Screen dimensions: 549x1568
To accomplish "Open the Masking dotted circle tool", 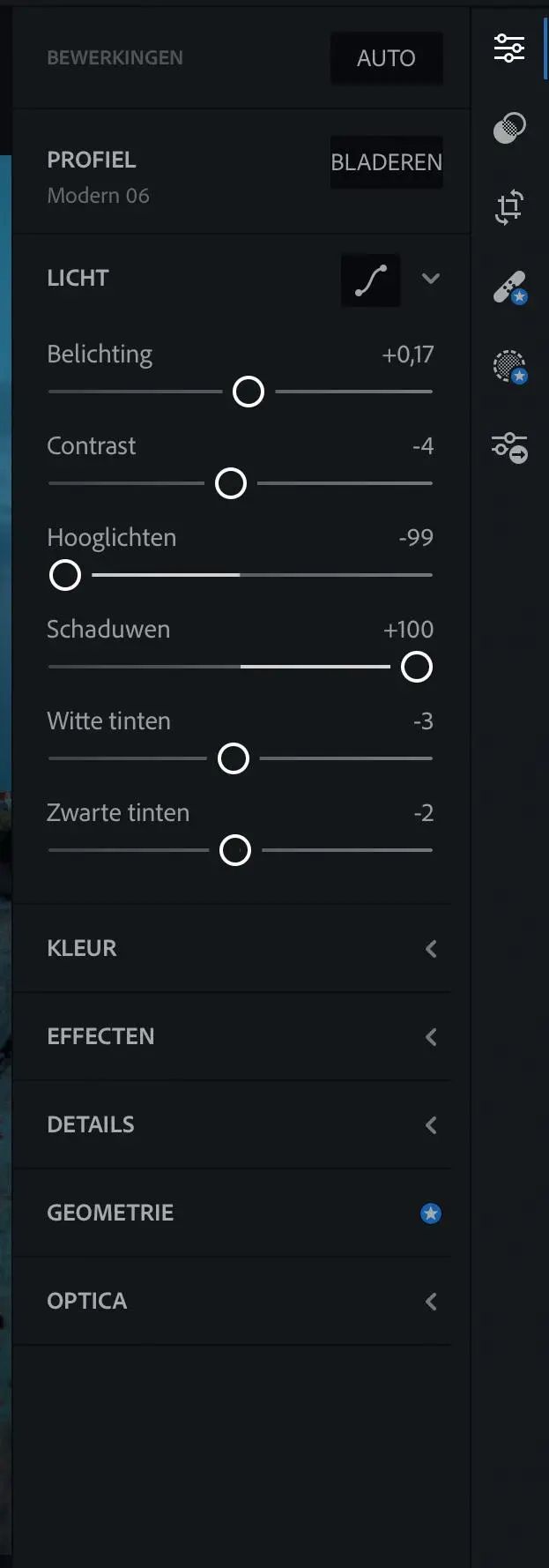I will [x=509, y=367].
